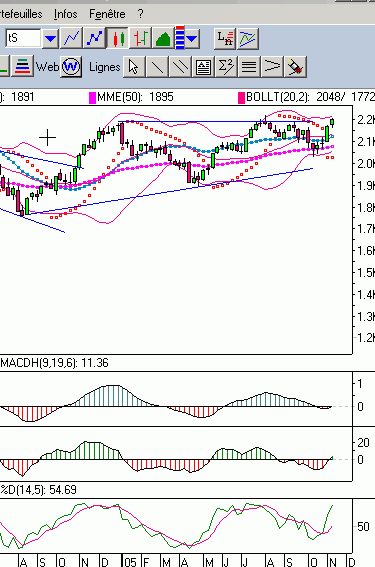Select the parallel lines channel tool

pos(180,67)
